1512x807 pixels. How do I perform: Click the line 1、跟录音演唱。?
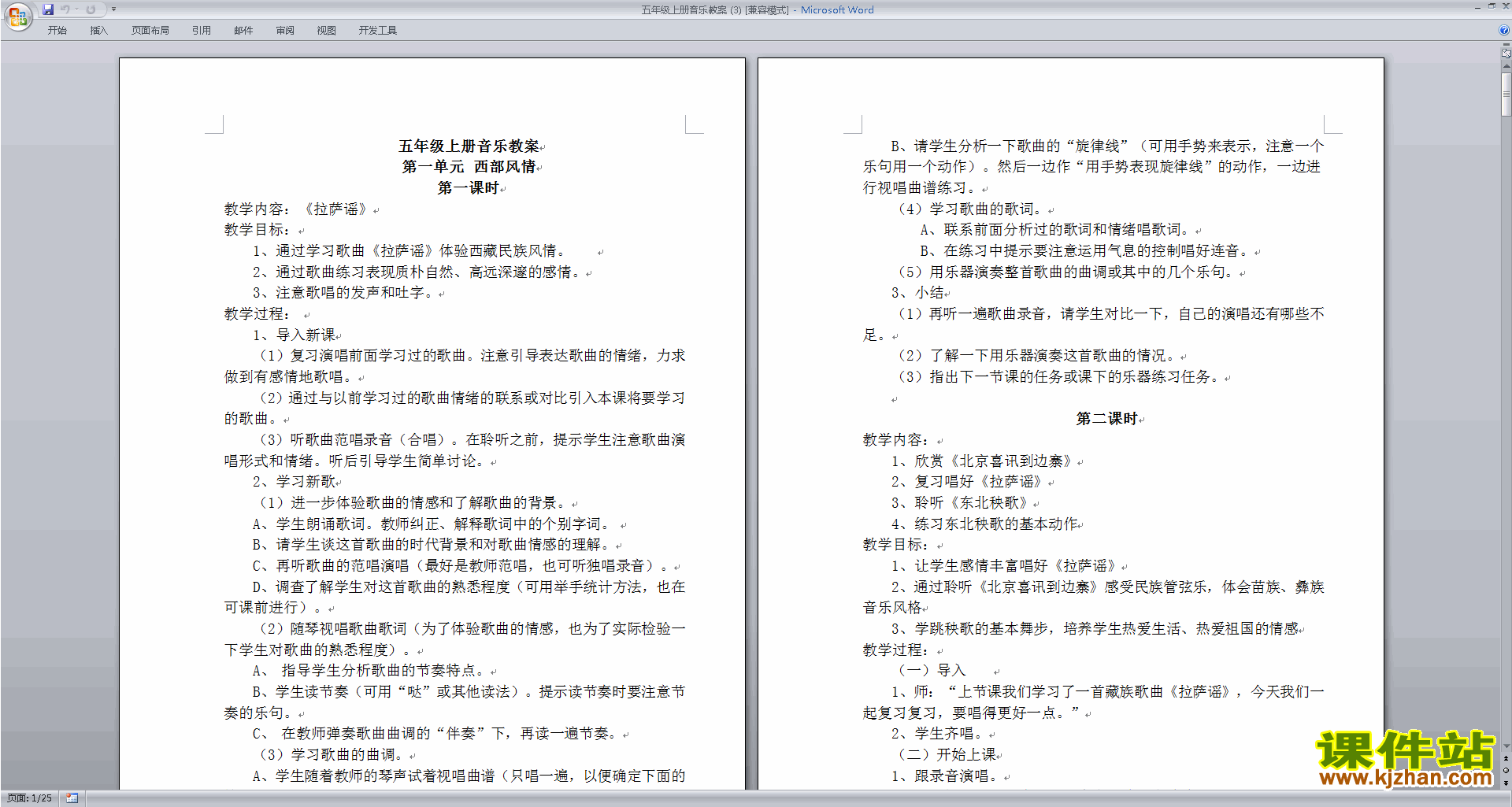(x=945, y=776)
